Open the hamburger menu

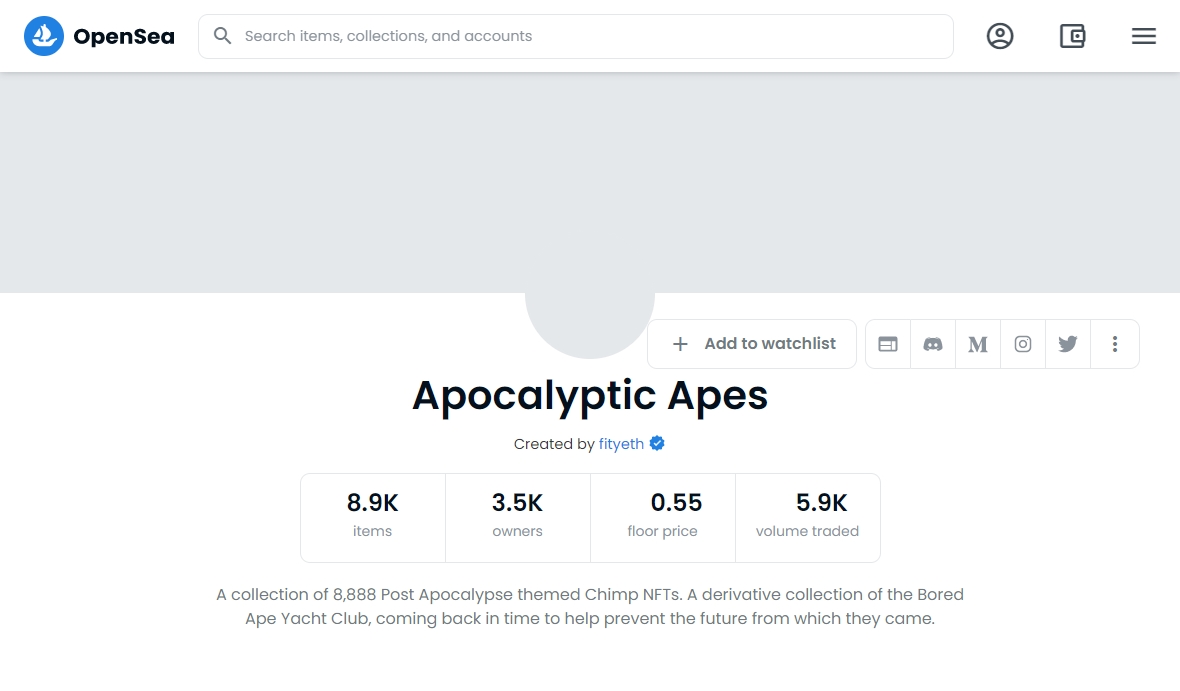(x=1143, y=36)
